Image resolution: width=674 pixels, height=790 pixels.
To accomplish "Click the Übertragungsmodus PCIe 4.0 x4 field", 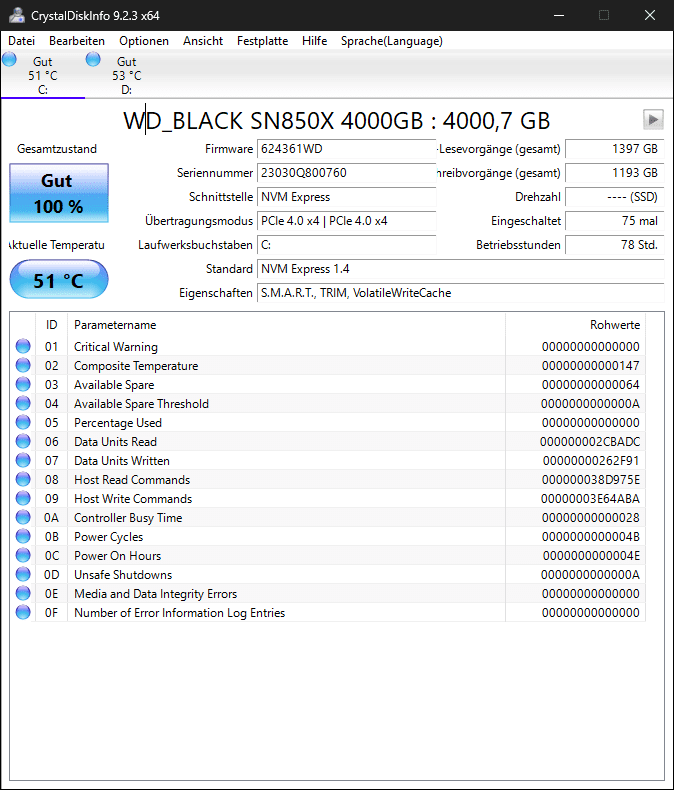I will 347,221.
